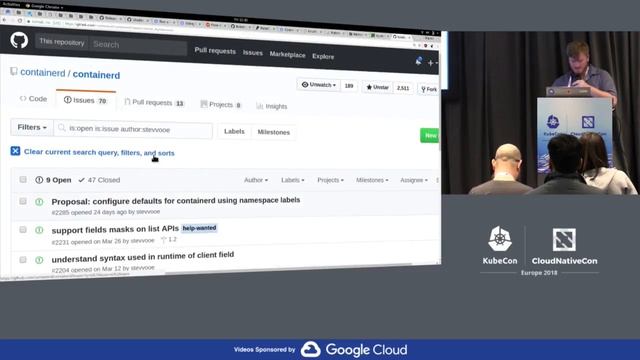640x360 pixels.
Task: Open the Insights tab
Action: pos(272,106)
